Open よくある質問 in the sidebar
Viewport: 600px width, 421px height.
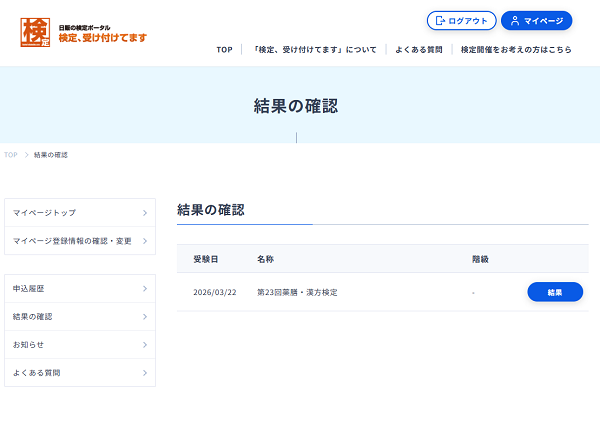point(37,373)
